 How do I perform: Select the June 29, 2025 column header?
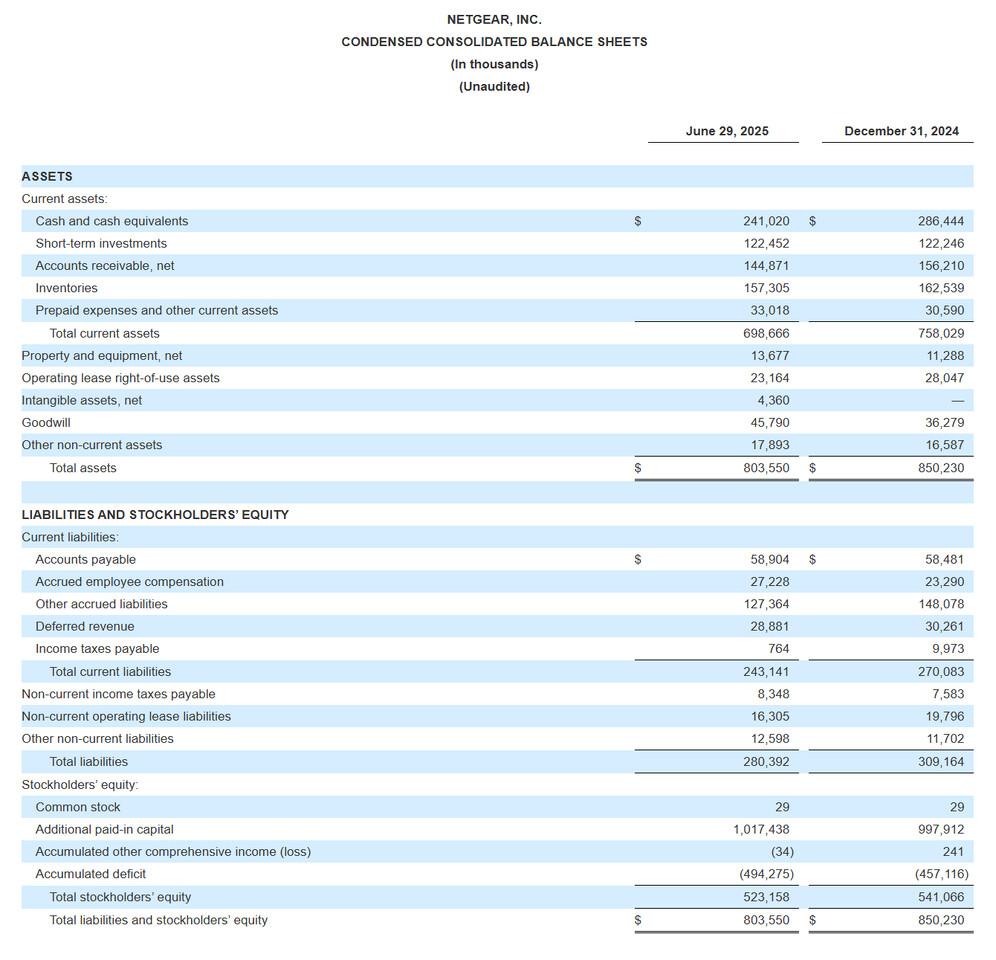pos(727,131)
